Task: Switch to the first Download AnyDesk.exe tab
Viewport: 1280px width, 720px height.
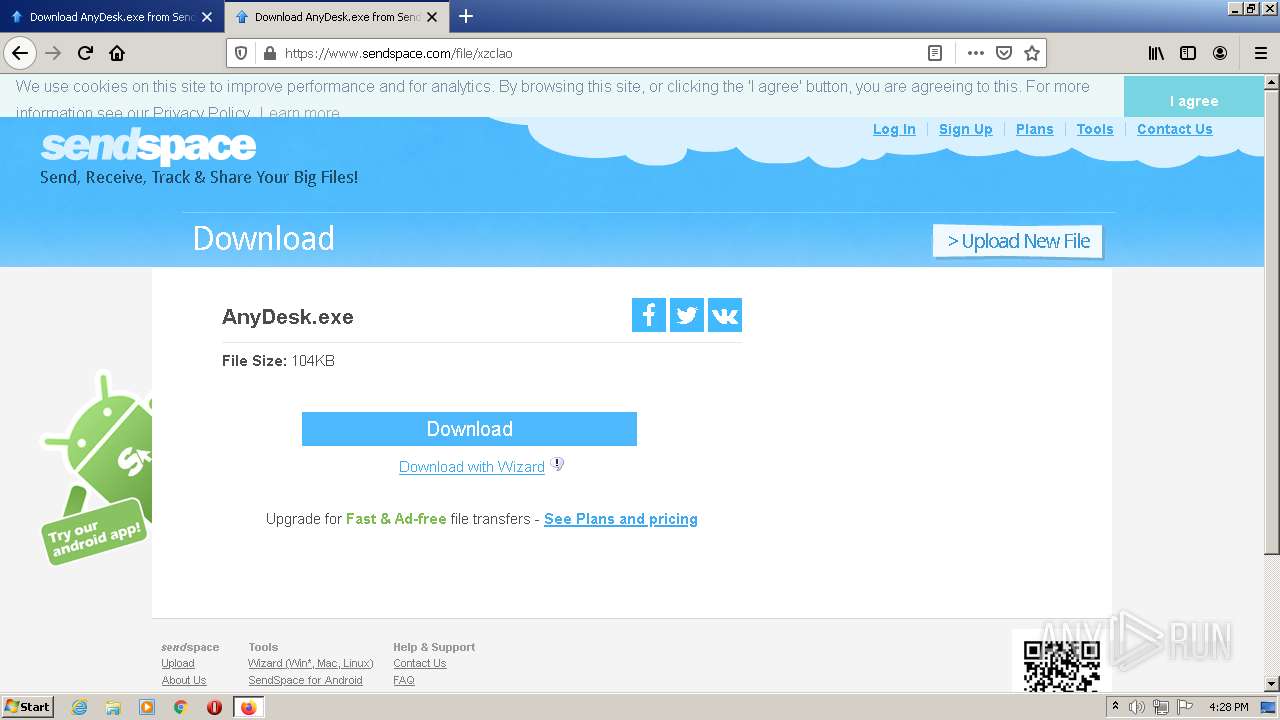Action: pyautogui.click(x=111, y=17)
